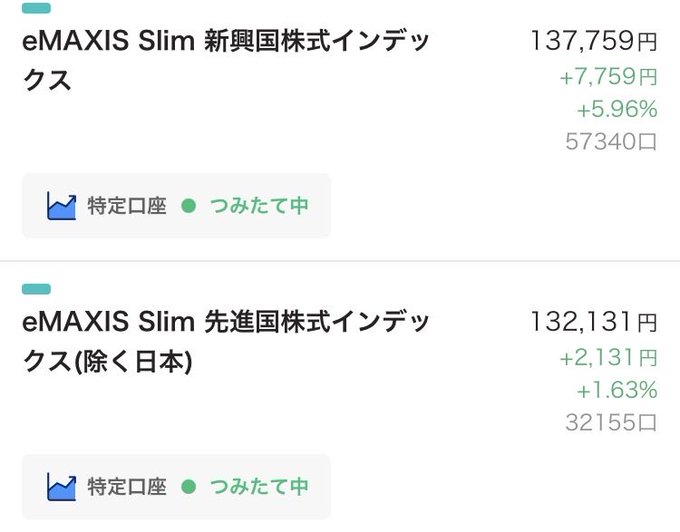680x532 pixels.
Task: Click green status dot in the 新興国株式 card
Action: pos(187,206)
